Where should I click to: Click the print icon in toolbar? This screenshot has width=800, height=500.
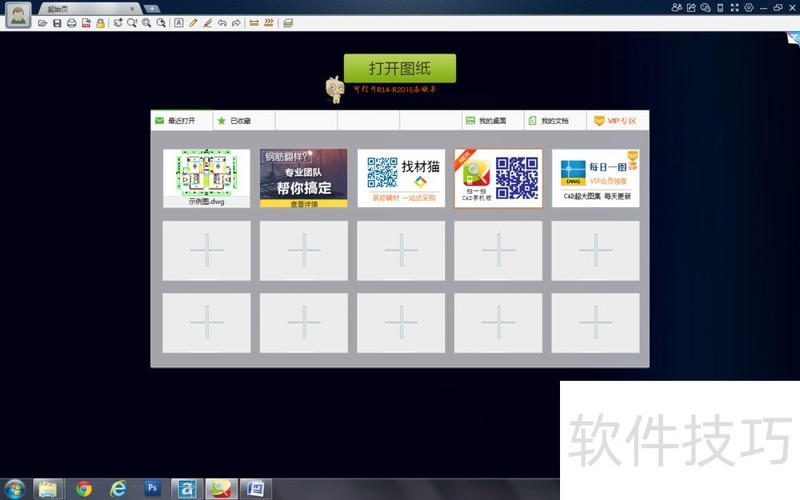coord(71,23)
